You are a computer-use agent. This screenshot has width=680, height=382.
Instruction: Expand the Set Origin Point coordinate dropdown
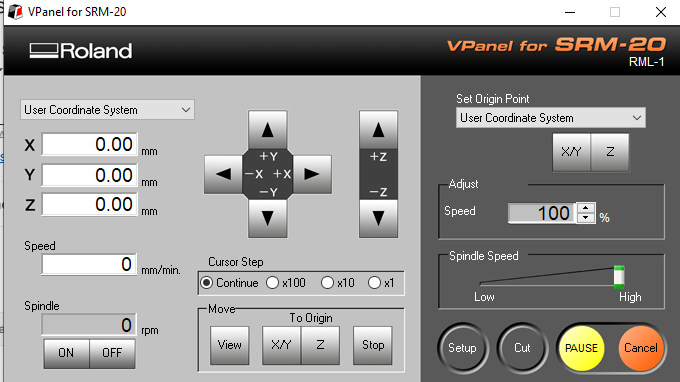551,118
